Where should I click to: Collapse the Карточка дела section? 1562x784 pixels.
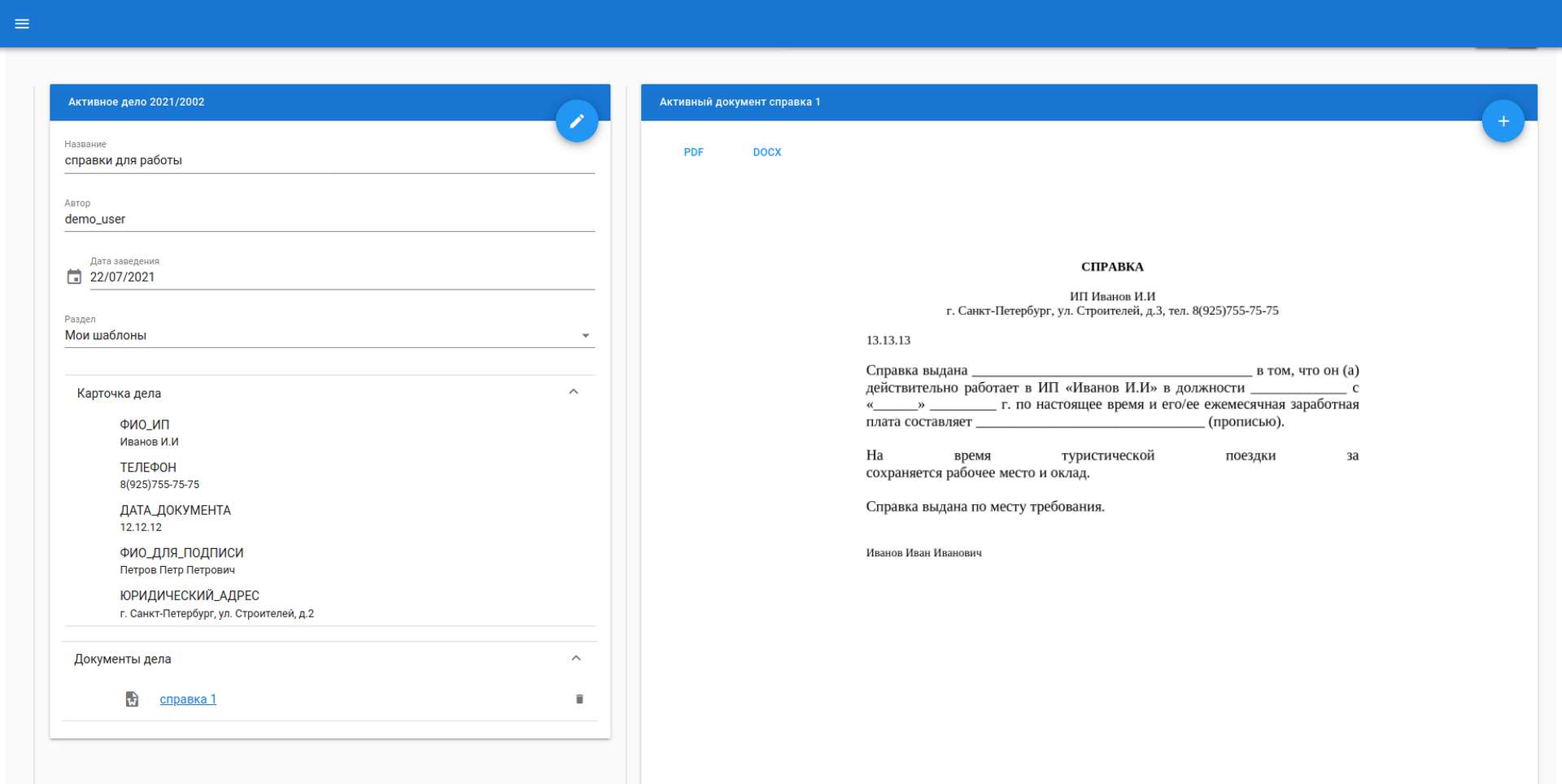(x=574, y=393)
